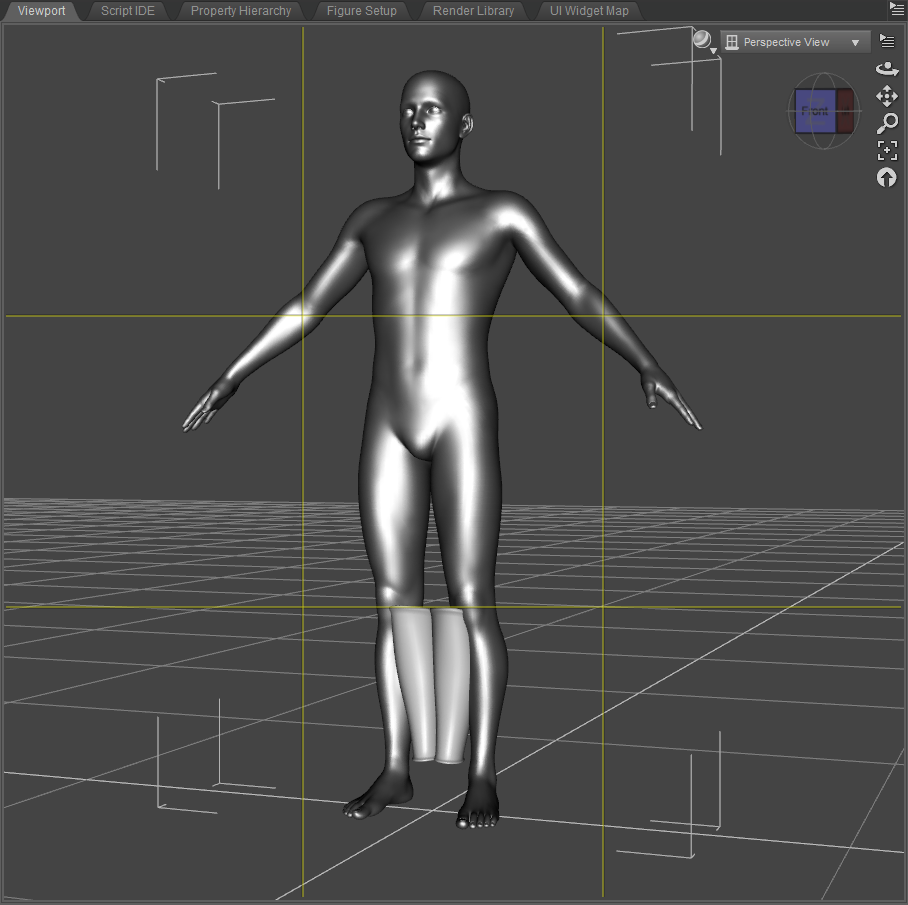Screen dimensions: 908x905
Task: Open the draw style sphere menu
Action: click(x=704, y=41)
